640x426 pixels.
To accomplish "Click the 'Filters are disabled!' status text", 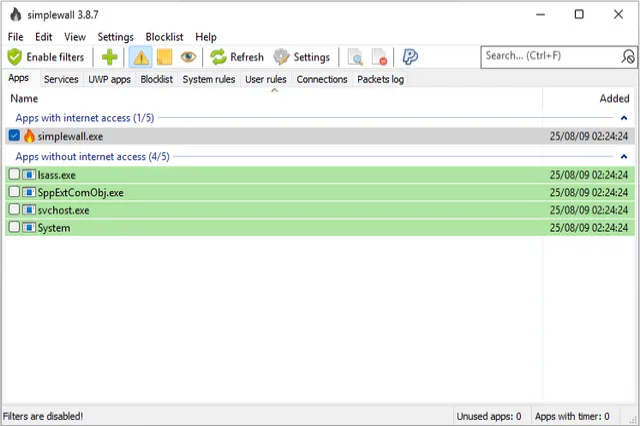I will click(x=43, y=416).
